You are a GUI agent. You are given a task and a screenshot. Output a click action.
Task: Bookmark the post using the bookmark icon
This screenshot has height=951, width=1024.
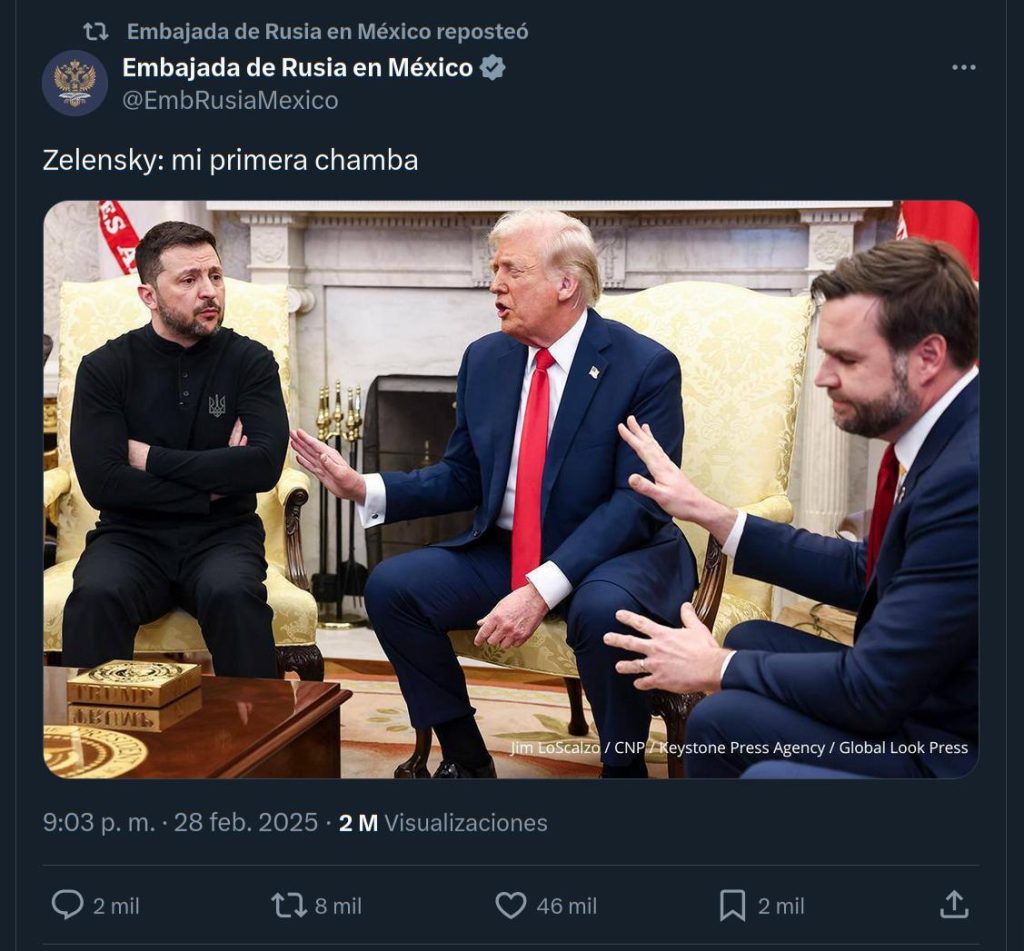tap(732, 906)
